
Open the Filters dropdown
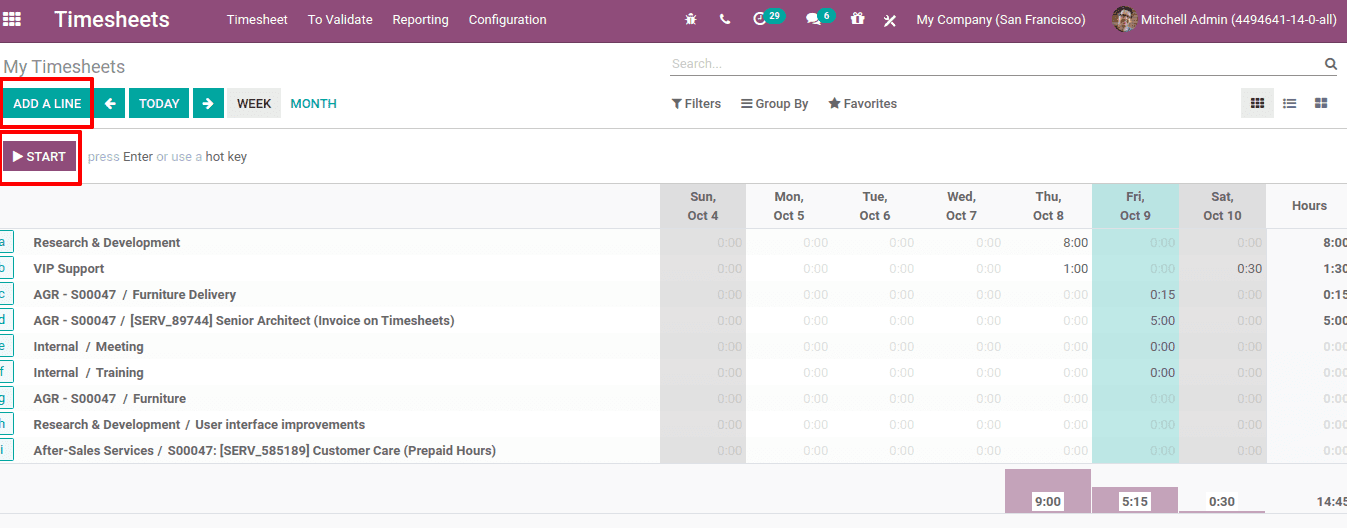click(696, 104)
